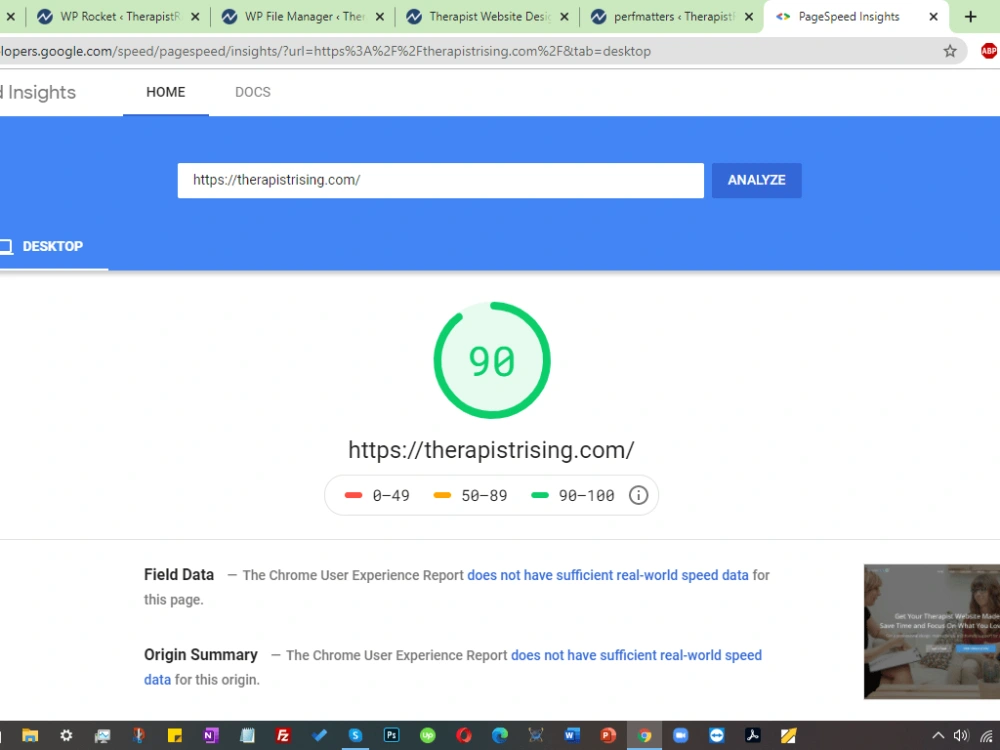Go to the HOME navigation tab

(x=166, y=92)
